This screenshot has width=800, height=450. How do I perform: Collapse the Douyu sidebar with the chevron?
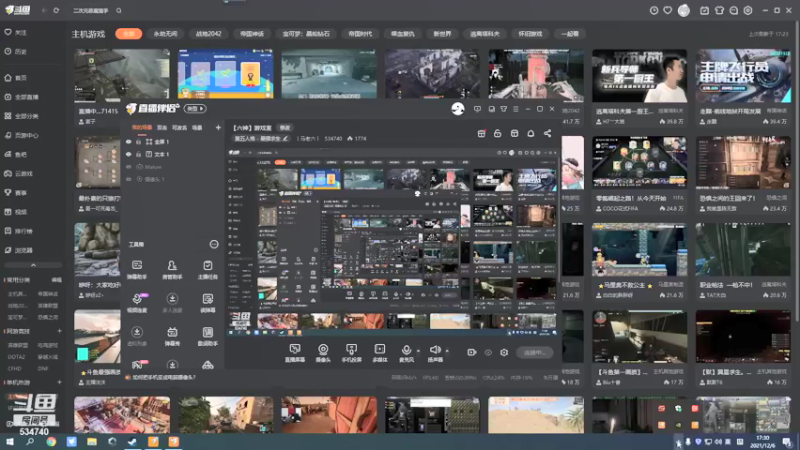pyautogui.click(x=33, y=265)
